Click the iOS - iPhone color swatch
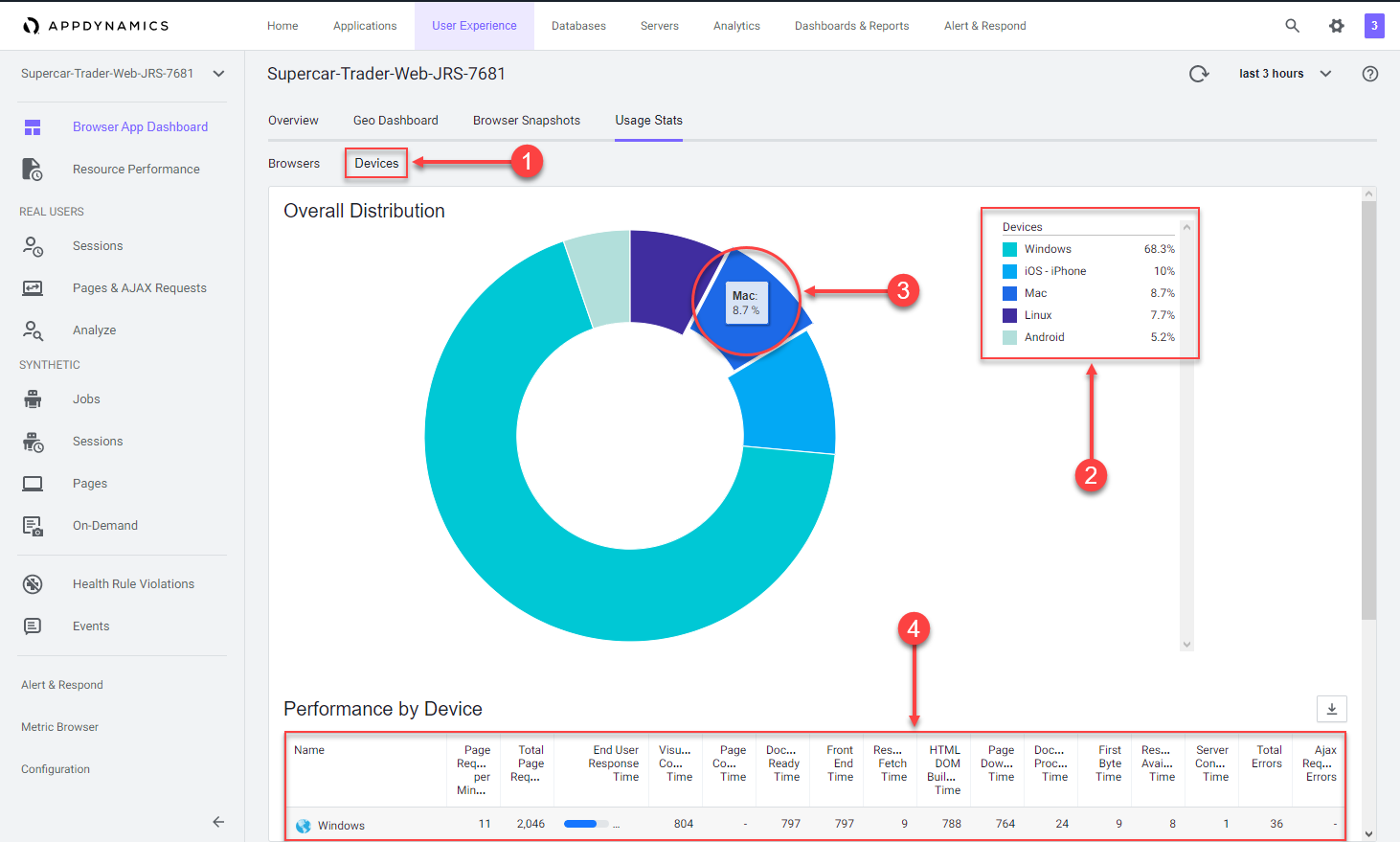Image resolution: width=1400 pixels, height=842 pixels. (1009, 271)
